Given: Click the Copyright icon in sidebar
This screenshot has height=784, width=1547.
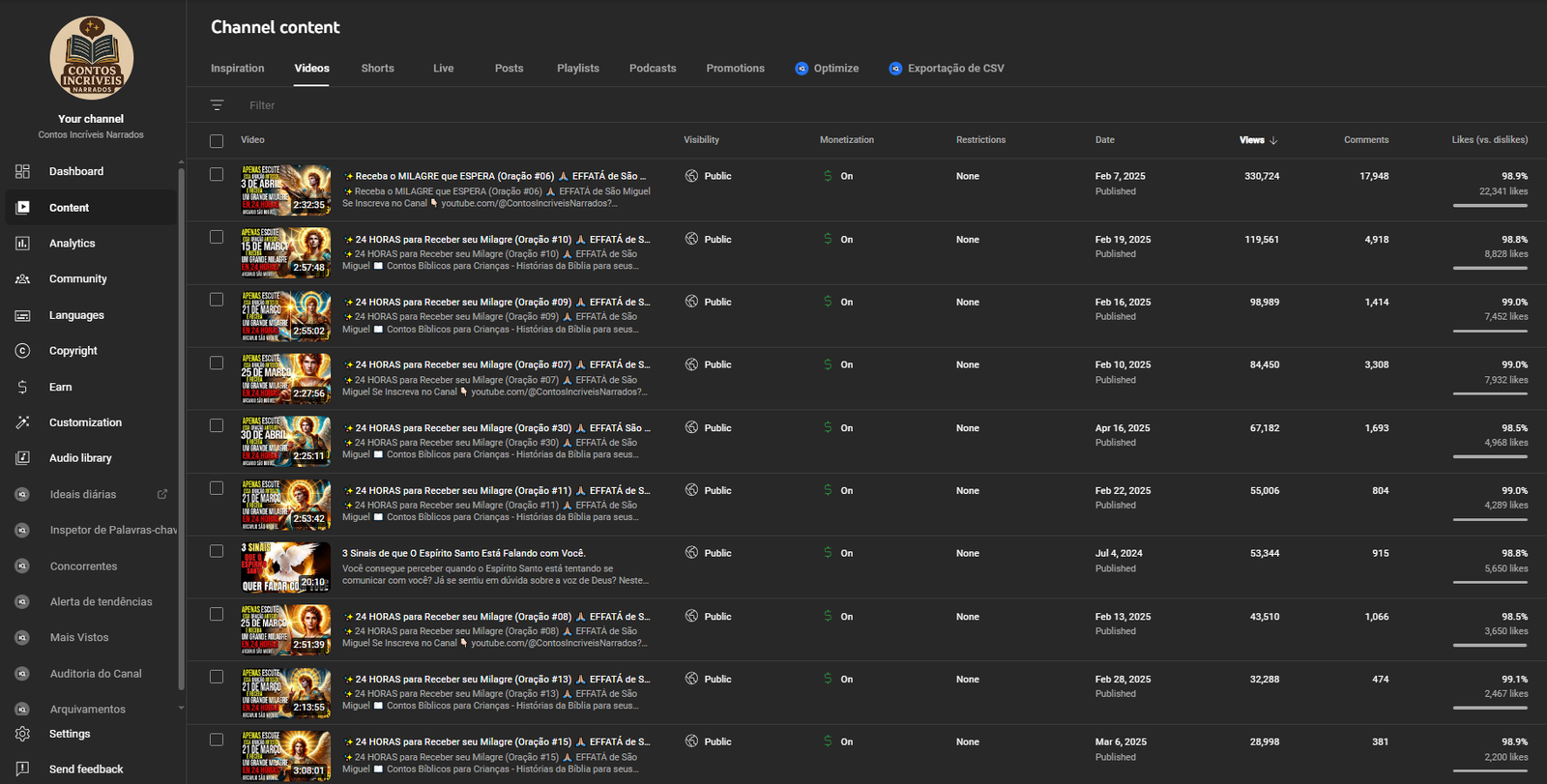Looking at the screenshot, I should (x=22, y=351).
